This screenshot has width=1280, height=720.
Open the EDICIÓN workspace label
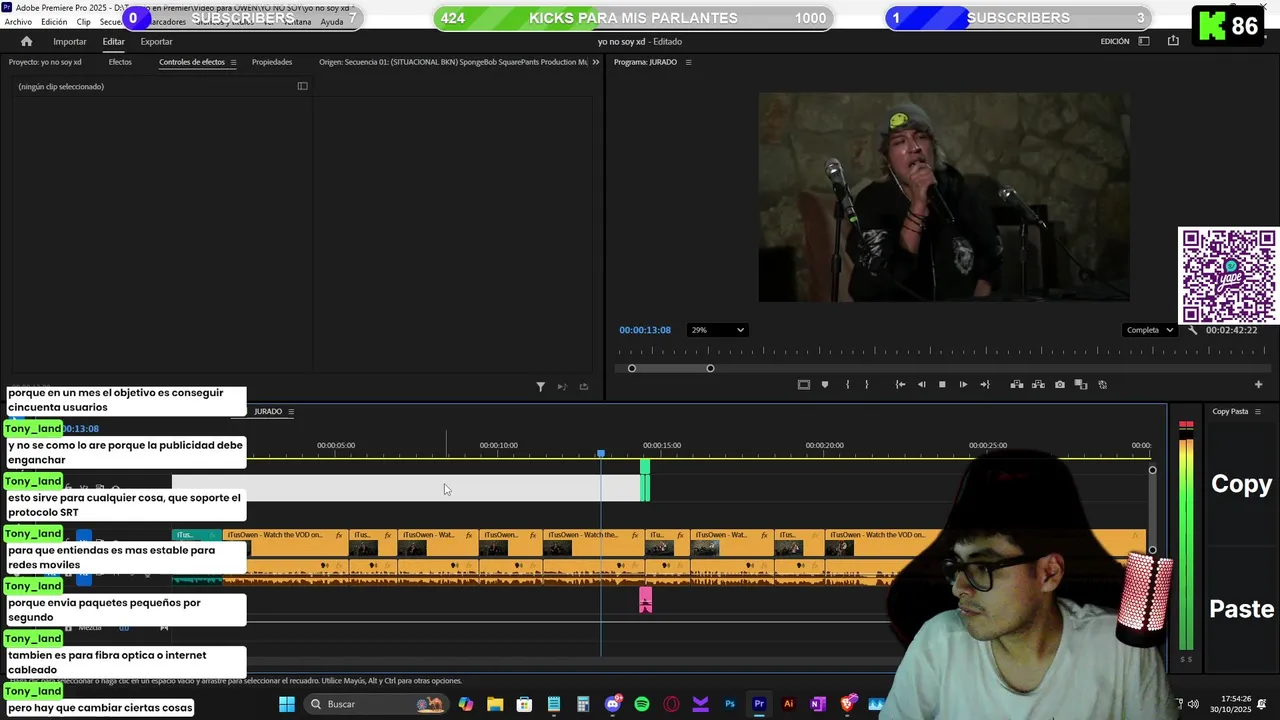pos(1114,41)
